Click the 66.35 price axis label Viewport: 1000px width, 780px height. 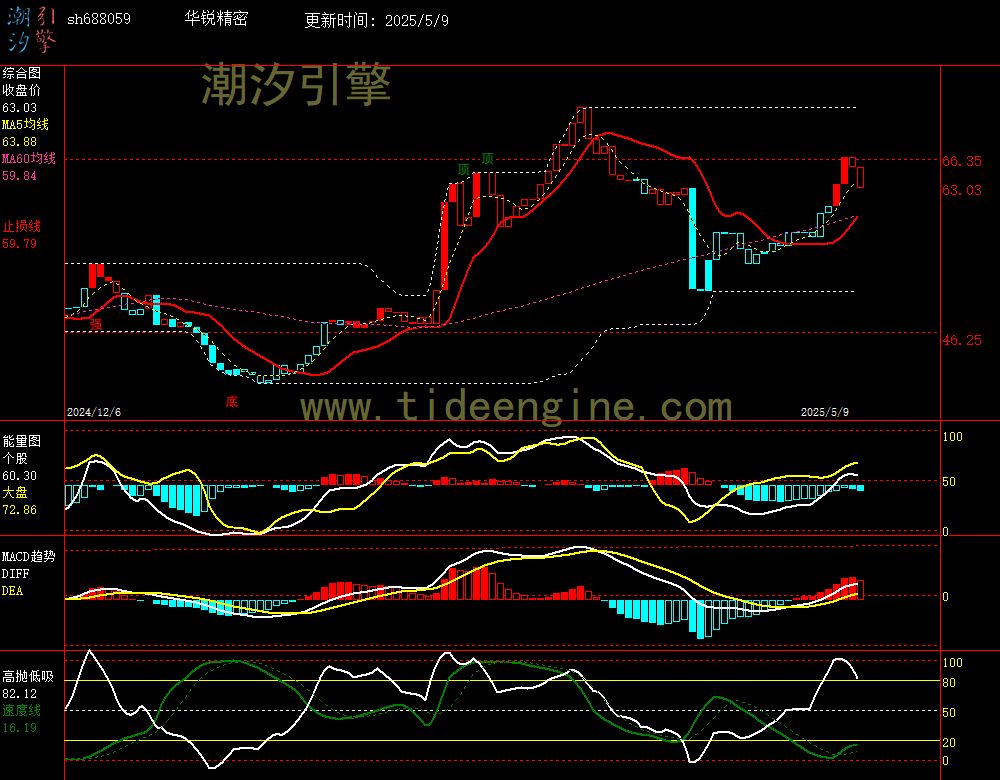pos(962,161)
